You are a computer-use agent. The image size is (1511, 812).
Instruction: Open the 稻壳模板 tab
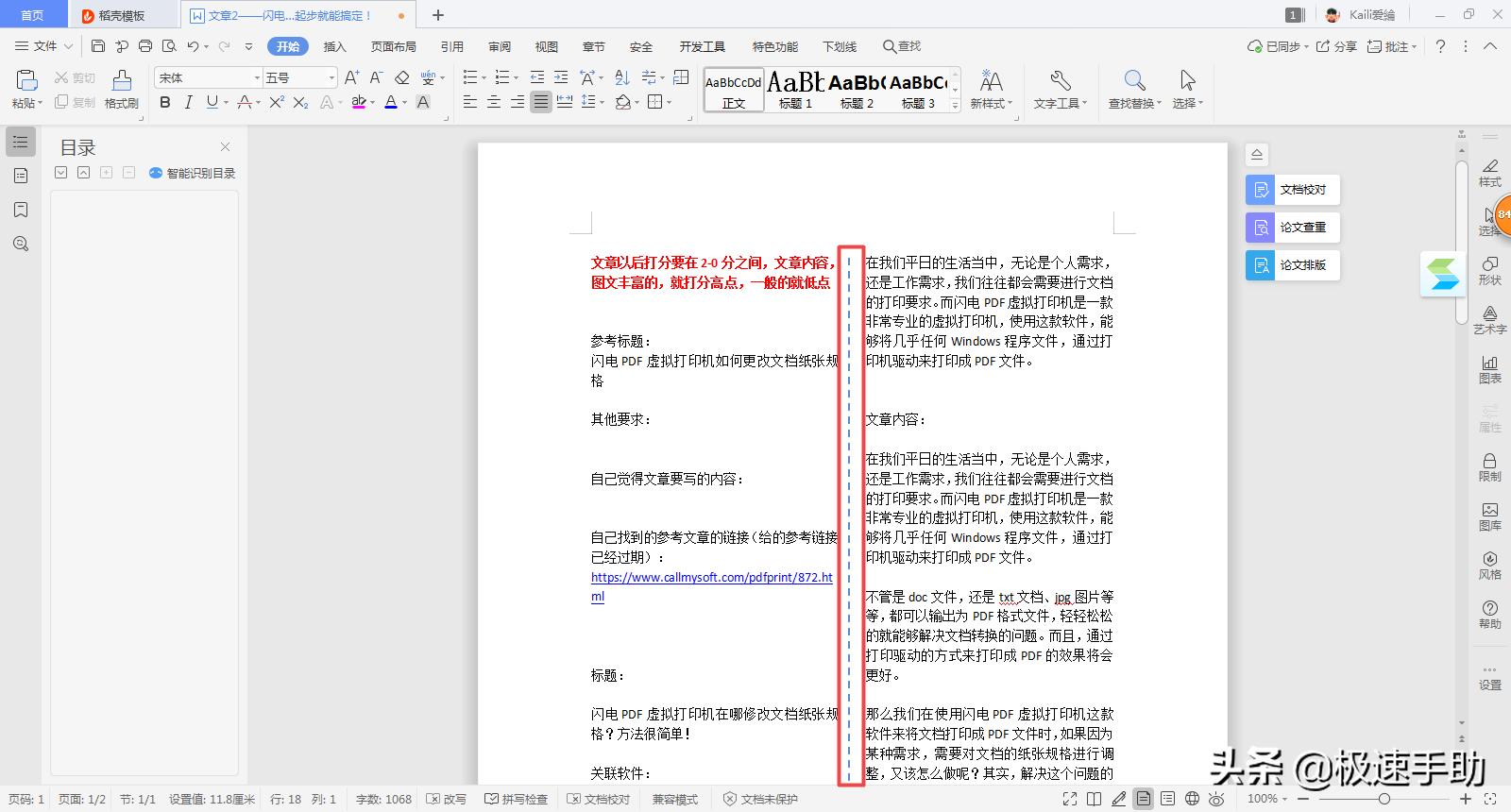(x=123, y=15)
